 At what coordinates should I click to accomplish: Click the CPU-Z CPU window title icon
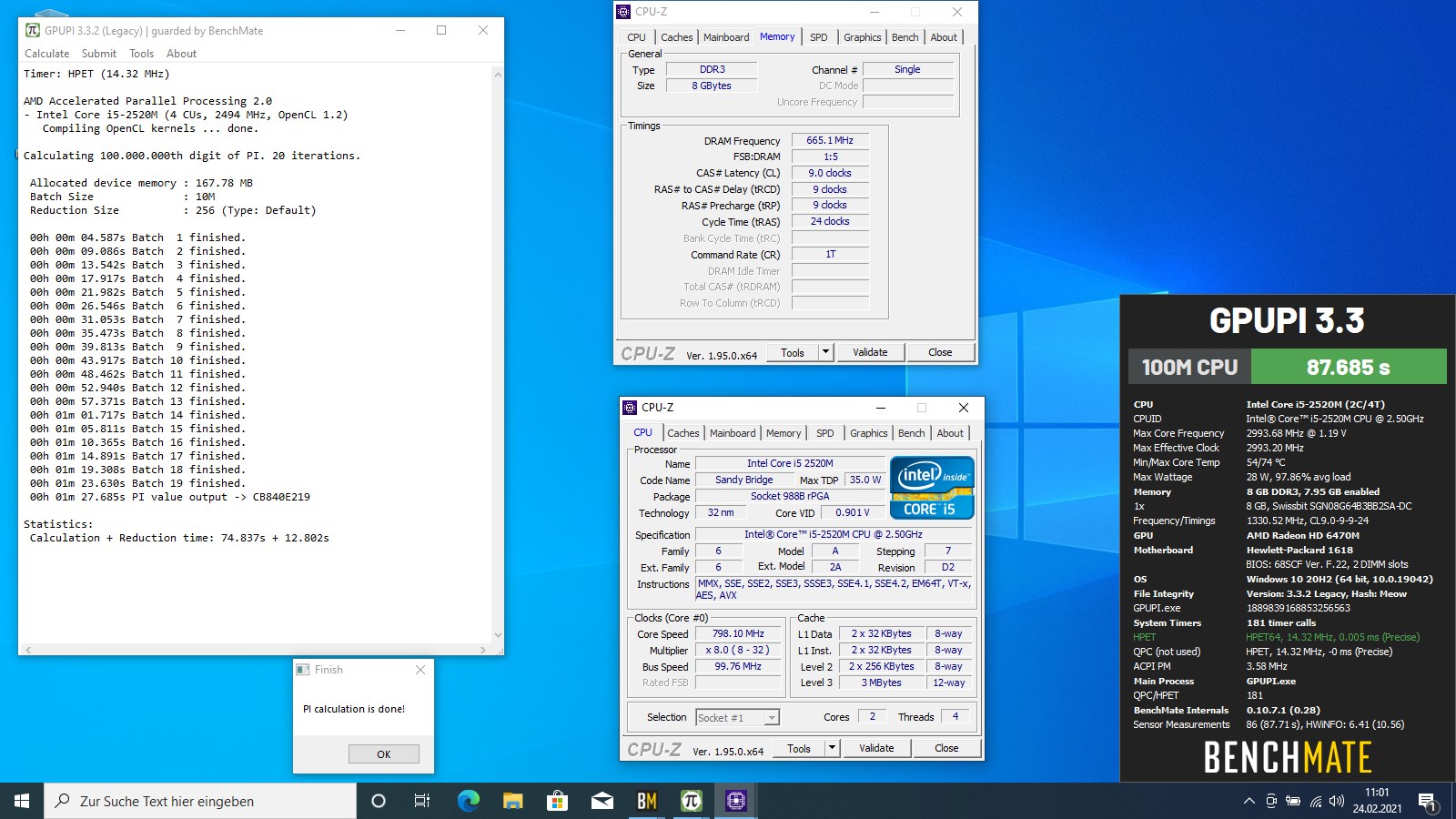coord(630,408)
